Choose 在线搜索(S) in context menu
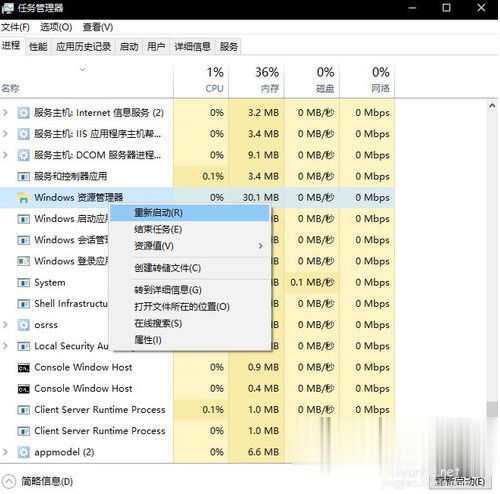The height and width of the screenshot is (494, 500). point(190,323)
